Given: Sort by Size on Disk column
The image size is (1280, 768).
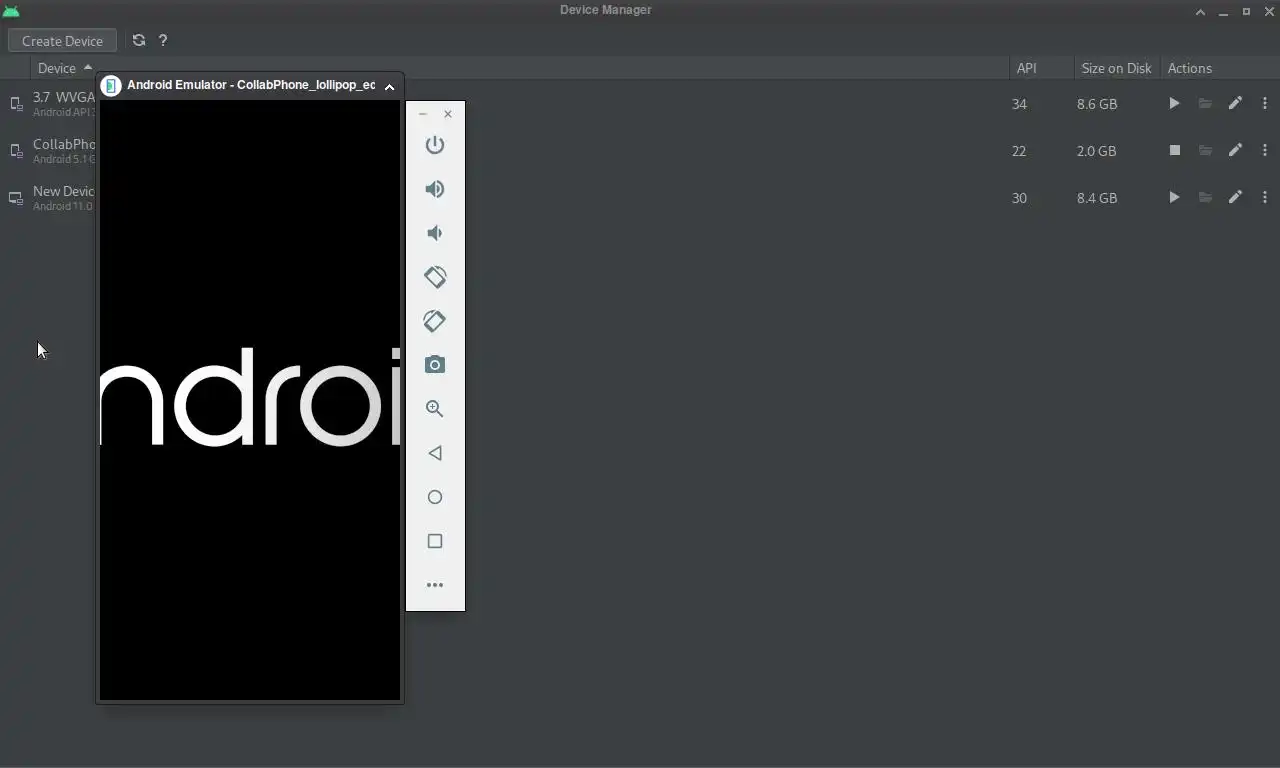Looking at the screenshot, I should point(1116,68).
